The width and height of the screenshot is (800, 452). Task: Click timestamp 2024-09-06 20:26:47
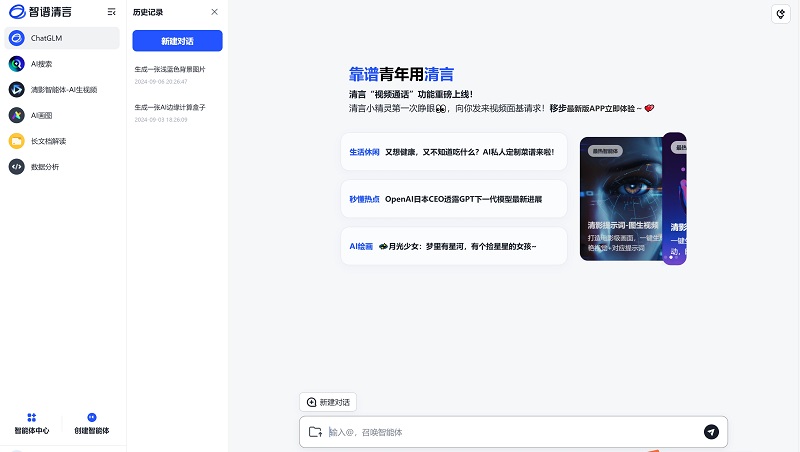pyautogui.click(x=161, y=82)
